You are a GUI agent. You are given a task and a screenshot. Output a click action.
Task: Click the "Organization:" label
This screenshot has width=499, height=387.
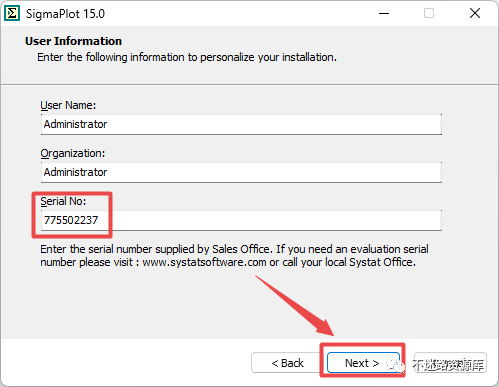73,153
